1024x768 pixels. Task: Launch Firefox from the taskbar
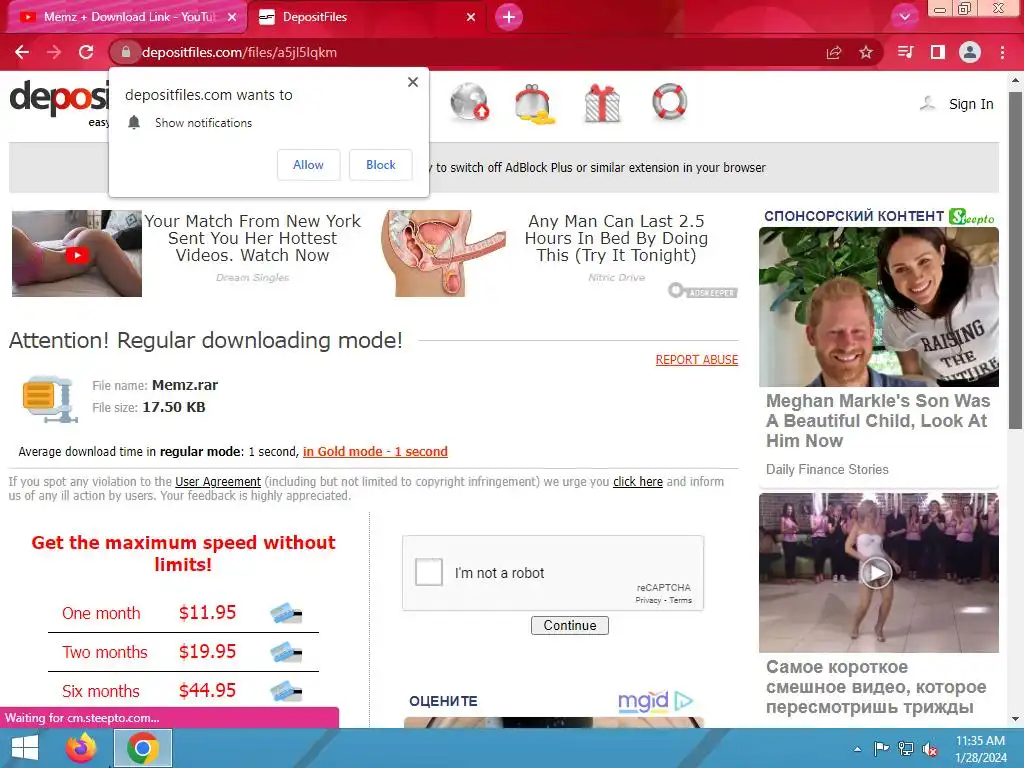tap(81, 748)
